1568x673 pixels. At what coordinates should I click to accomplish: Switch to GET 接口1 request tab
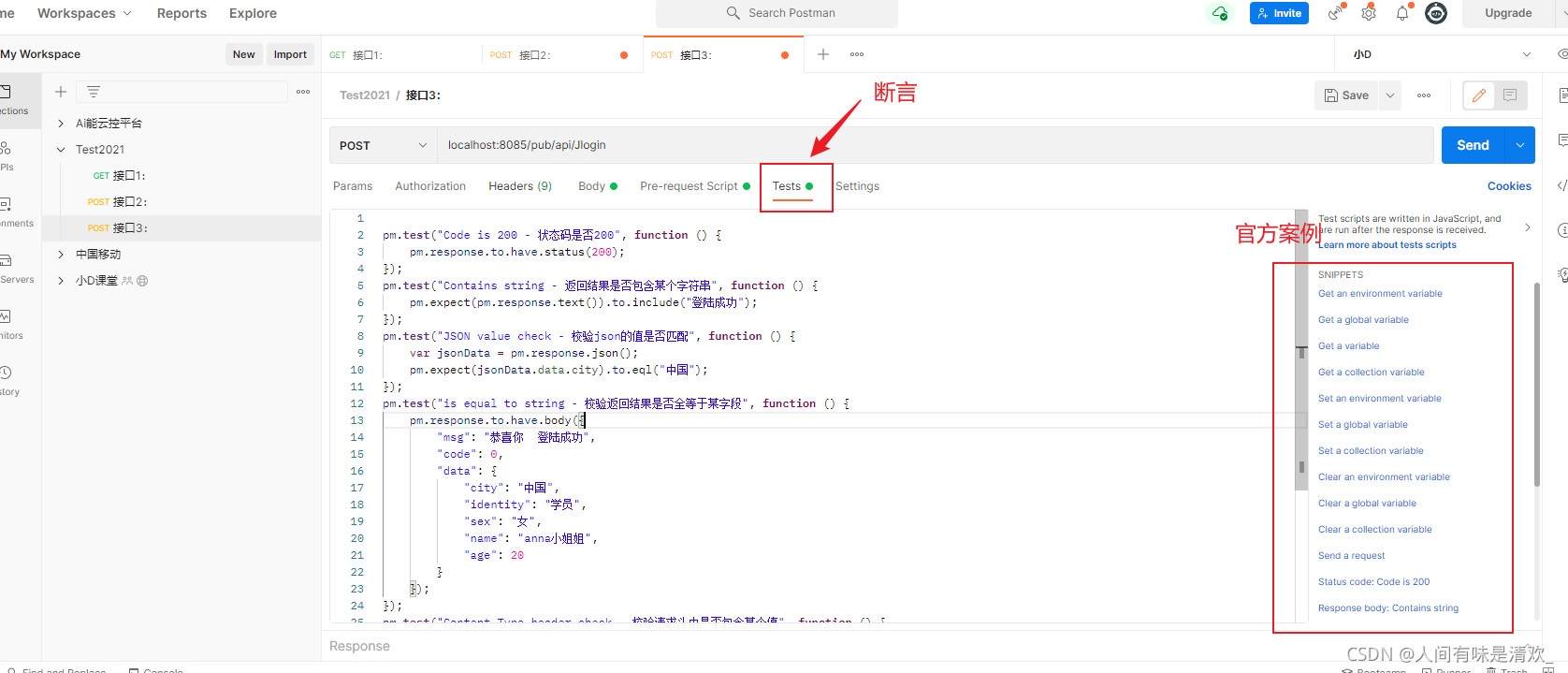(x=402, y=54)
